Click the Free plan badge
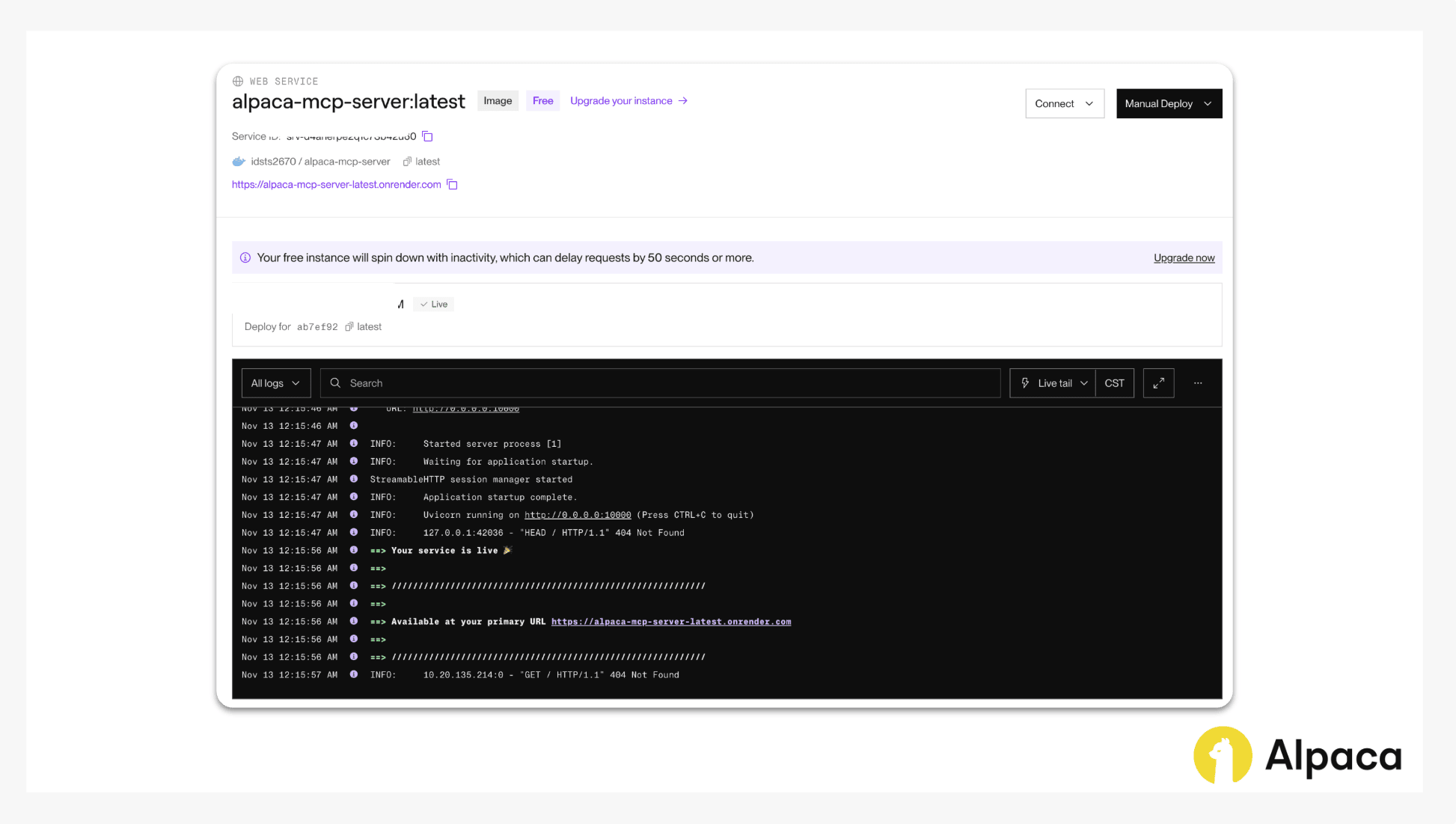 pos(542,101)
